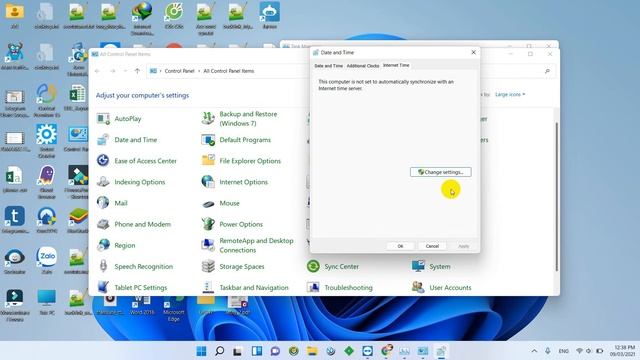Open Default Programs icon
This screenshot has width=640, height=360.
[x=208, y=140]
